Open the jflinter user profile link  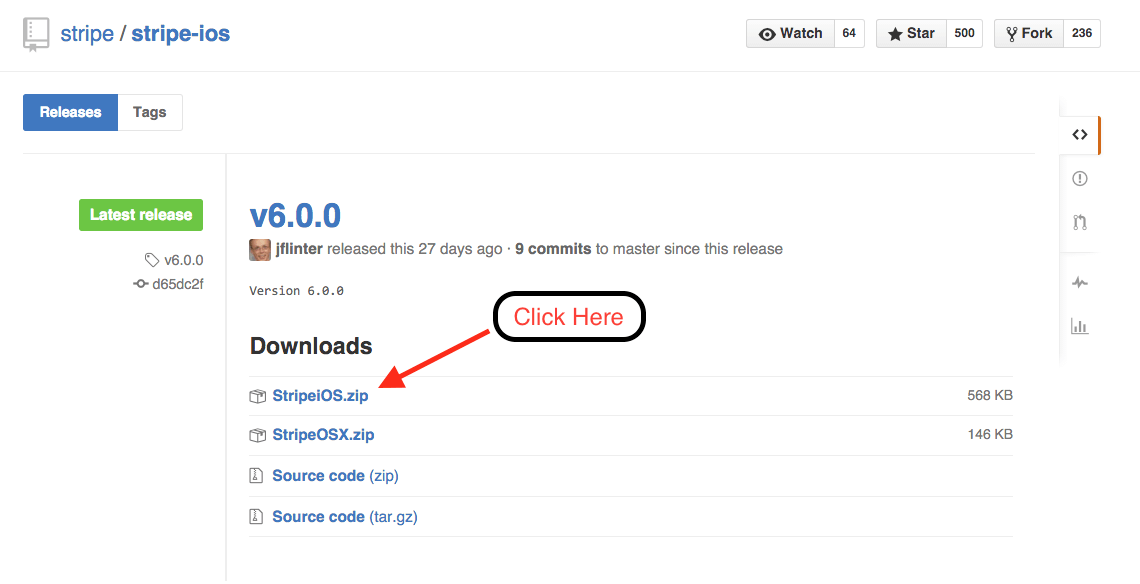[x=299, y=249]
